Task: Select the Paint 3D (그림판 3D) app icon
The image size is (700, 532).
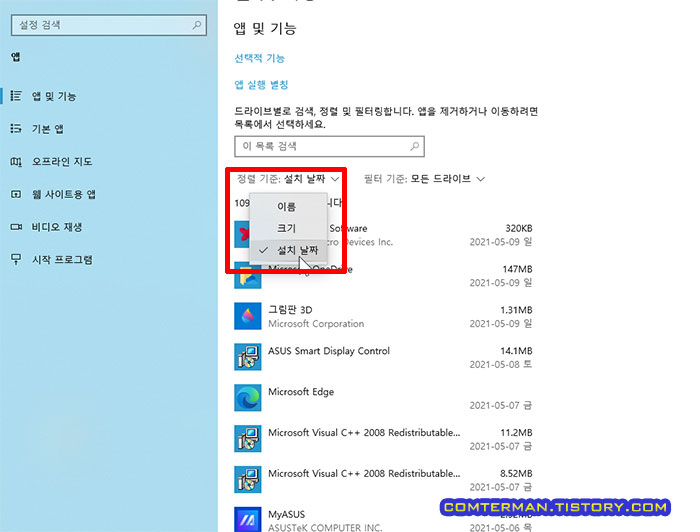Action: (248, 316)
